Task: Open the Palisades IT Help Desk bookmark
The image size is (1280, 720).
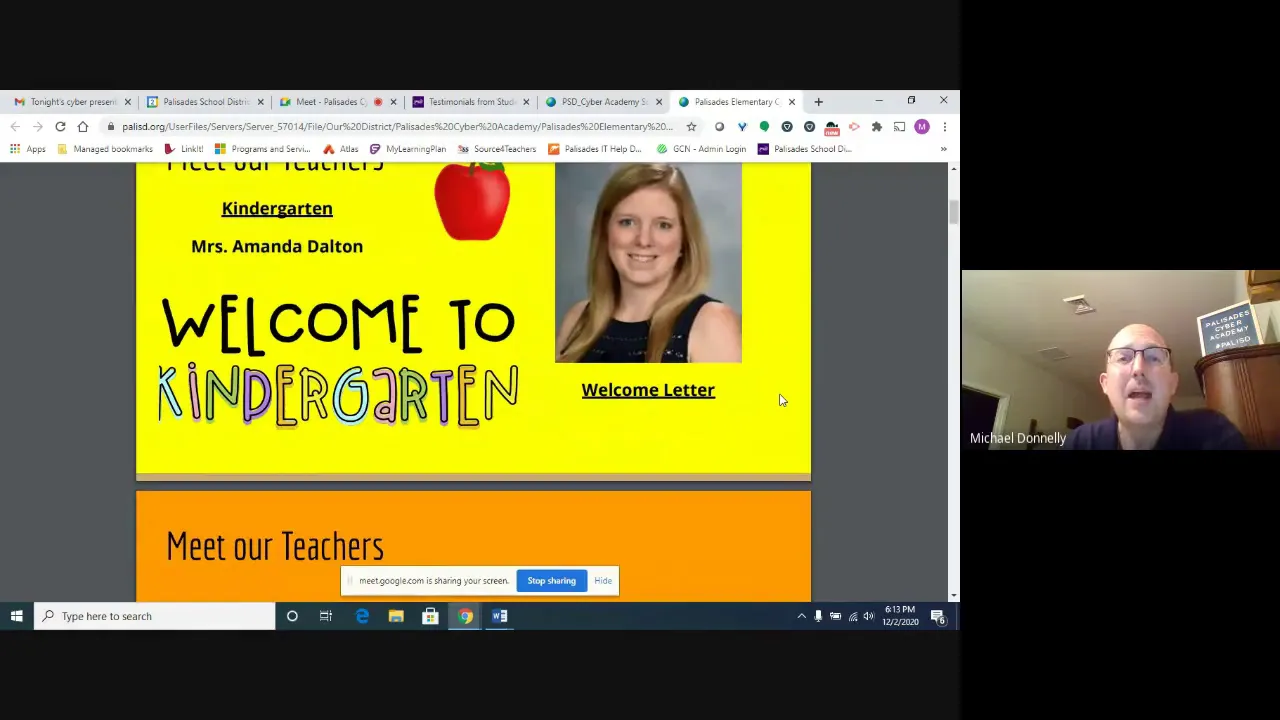Action: tap(594, 149)
